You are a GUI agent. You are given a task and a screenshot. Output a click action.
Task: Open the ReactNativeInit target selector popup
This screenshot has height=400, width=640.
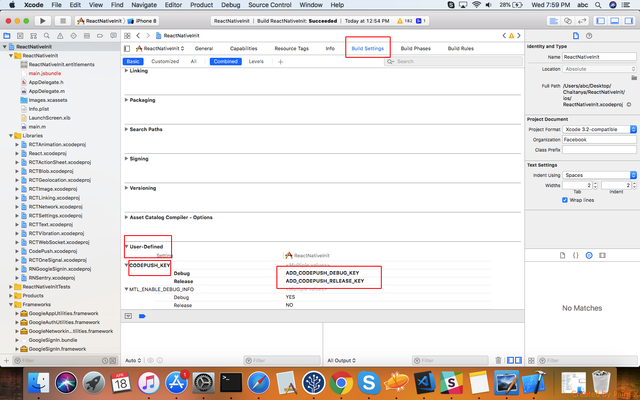(160, 49)
